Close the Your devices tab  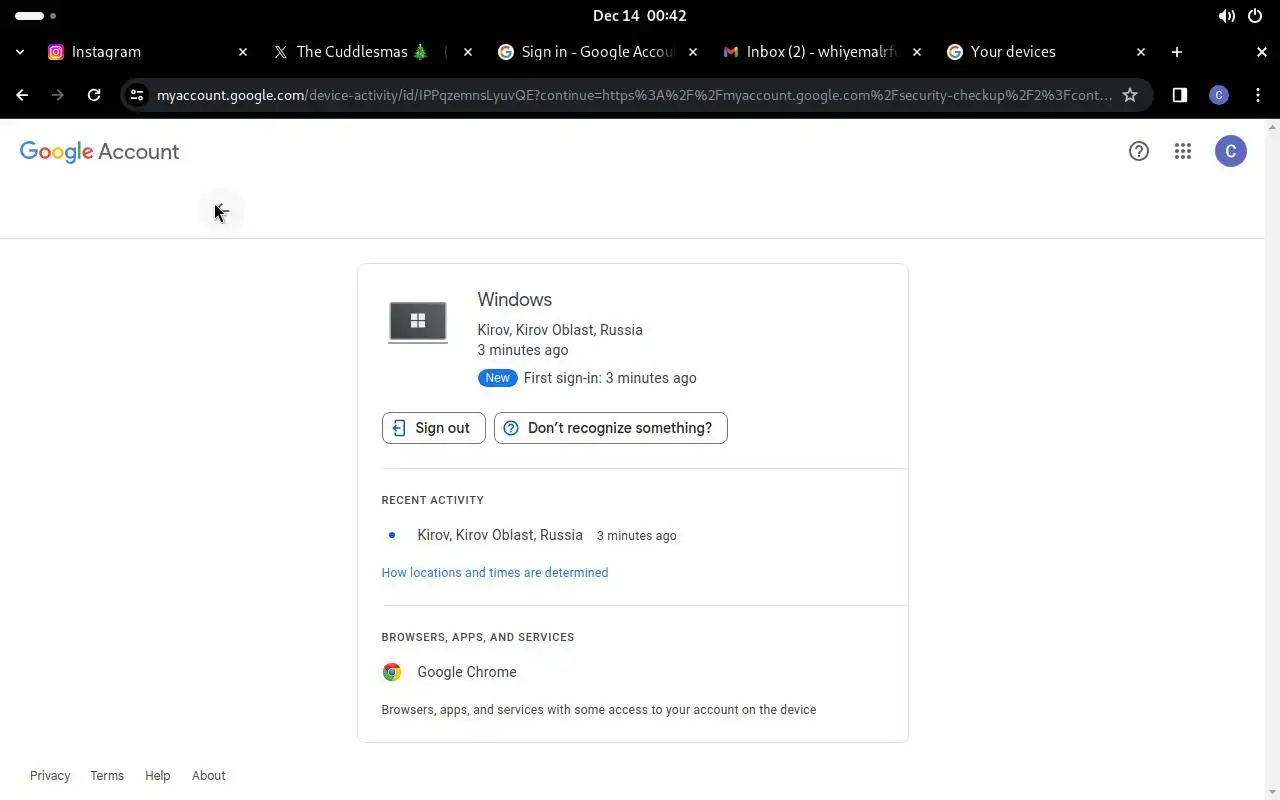pos(1141,52)
